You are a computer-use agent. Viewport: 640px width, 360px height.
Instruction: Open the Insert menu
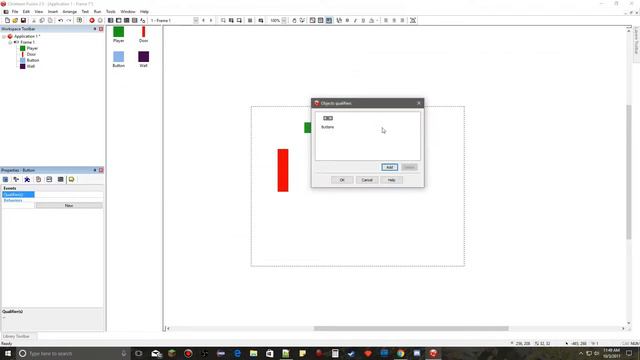(53, 12)
